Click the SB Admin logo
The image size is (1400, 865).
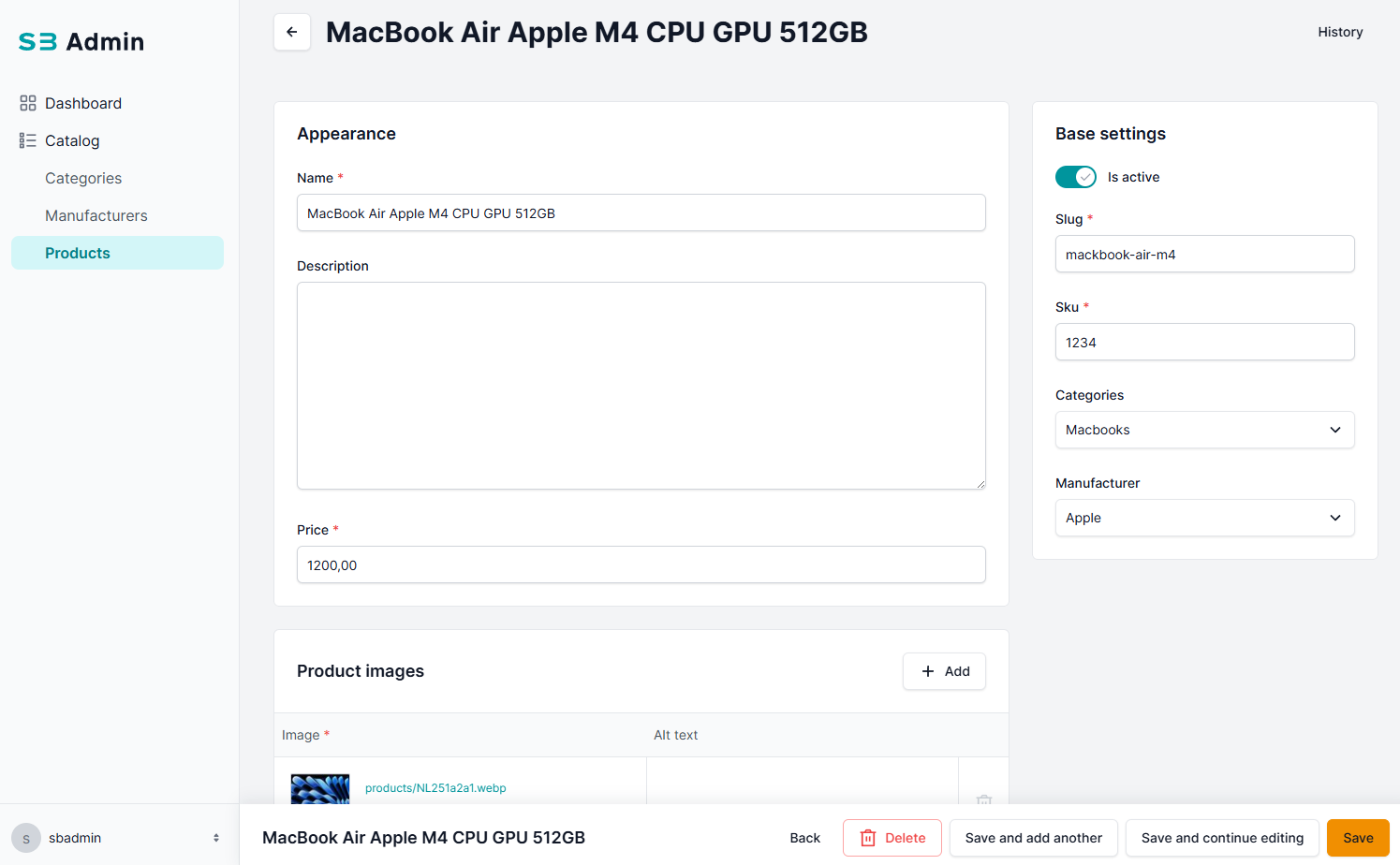click(81, 41)
